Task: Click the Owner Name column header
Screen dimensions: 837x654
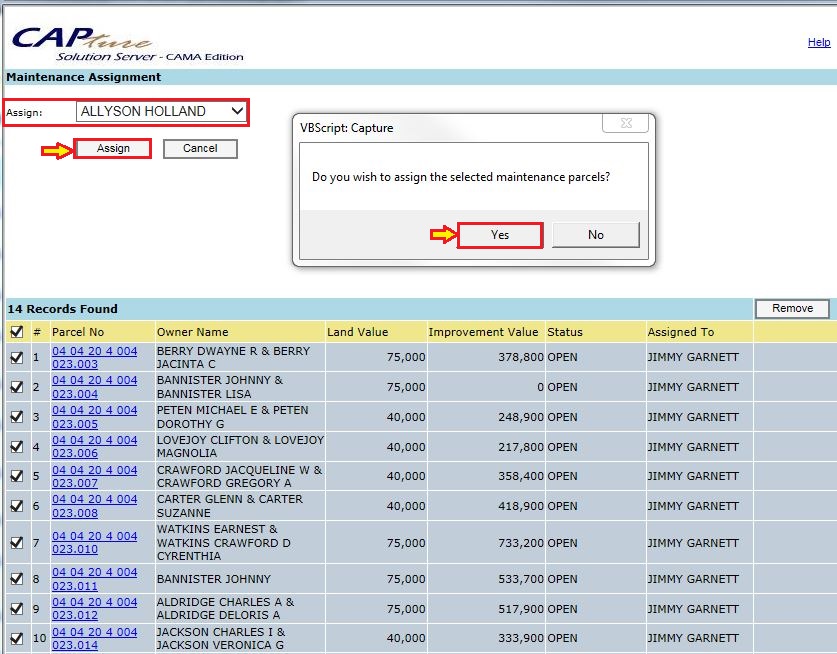Action: click(x=192, y=332)
